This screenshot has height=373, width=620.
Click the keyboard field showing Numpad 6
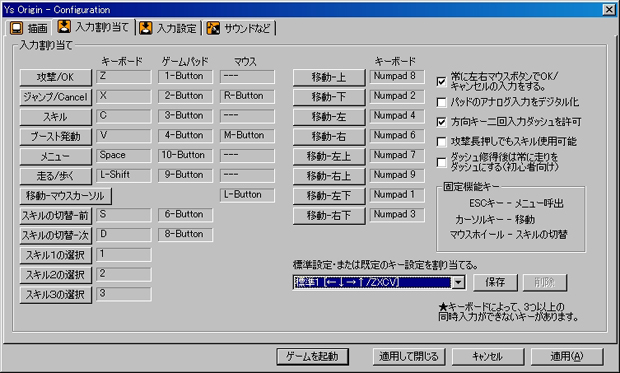397,136
